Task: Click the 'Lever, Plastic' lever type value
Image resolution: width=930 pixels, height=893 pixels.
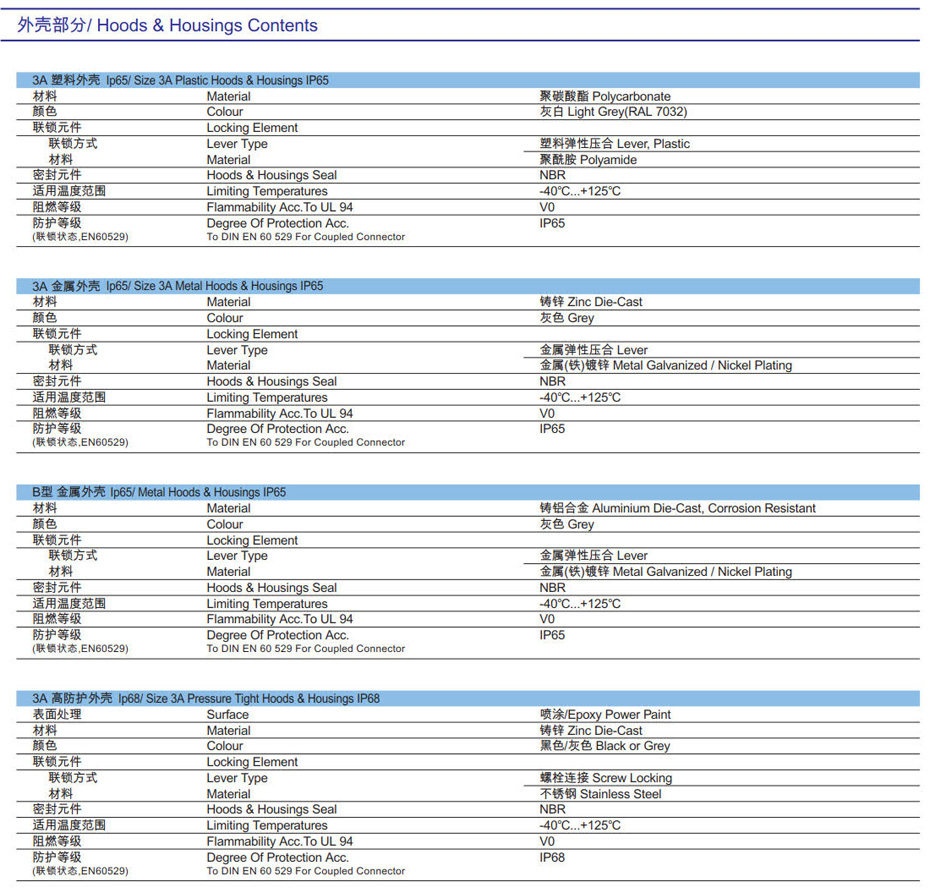Action: click(614, 144)
